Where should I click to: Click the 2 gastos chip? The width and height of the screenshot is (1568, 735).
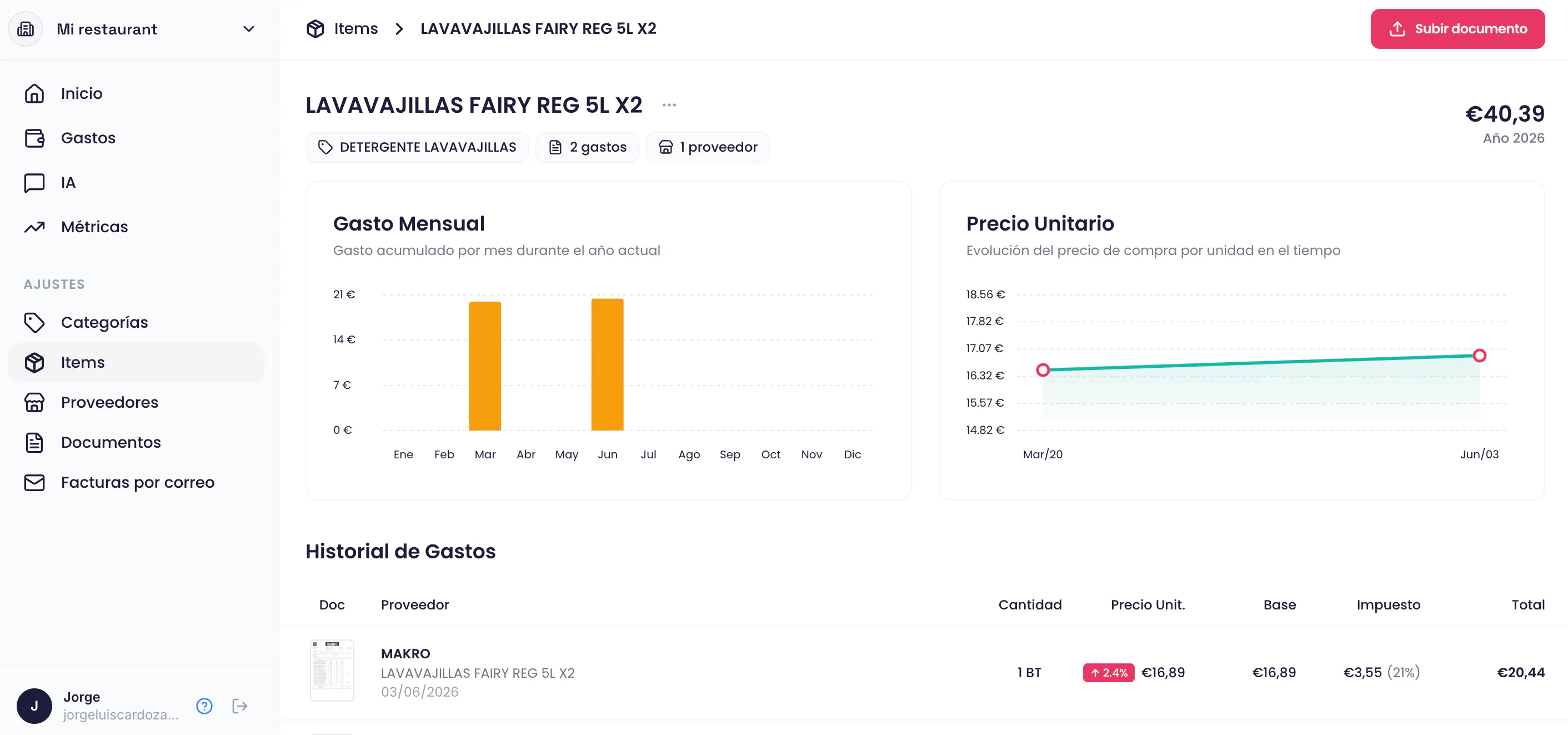587,147
